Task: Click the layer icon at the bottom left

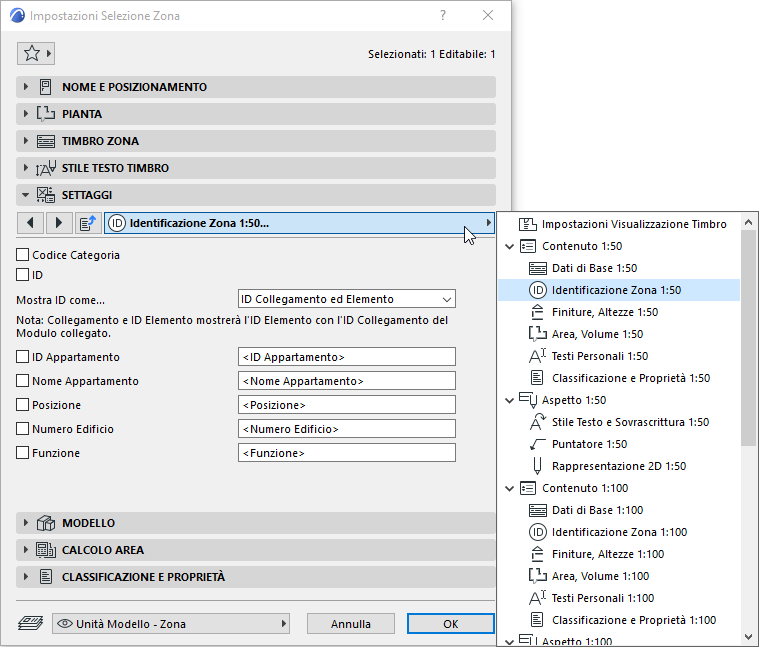Action: 30,623
